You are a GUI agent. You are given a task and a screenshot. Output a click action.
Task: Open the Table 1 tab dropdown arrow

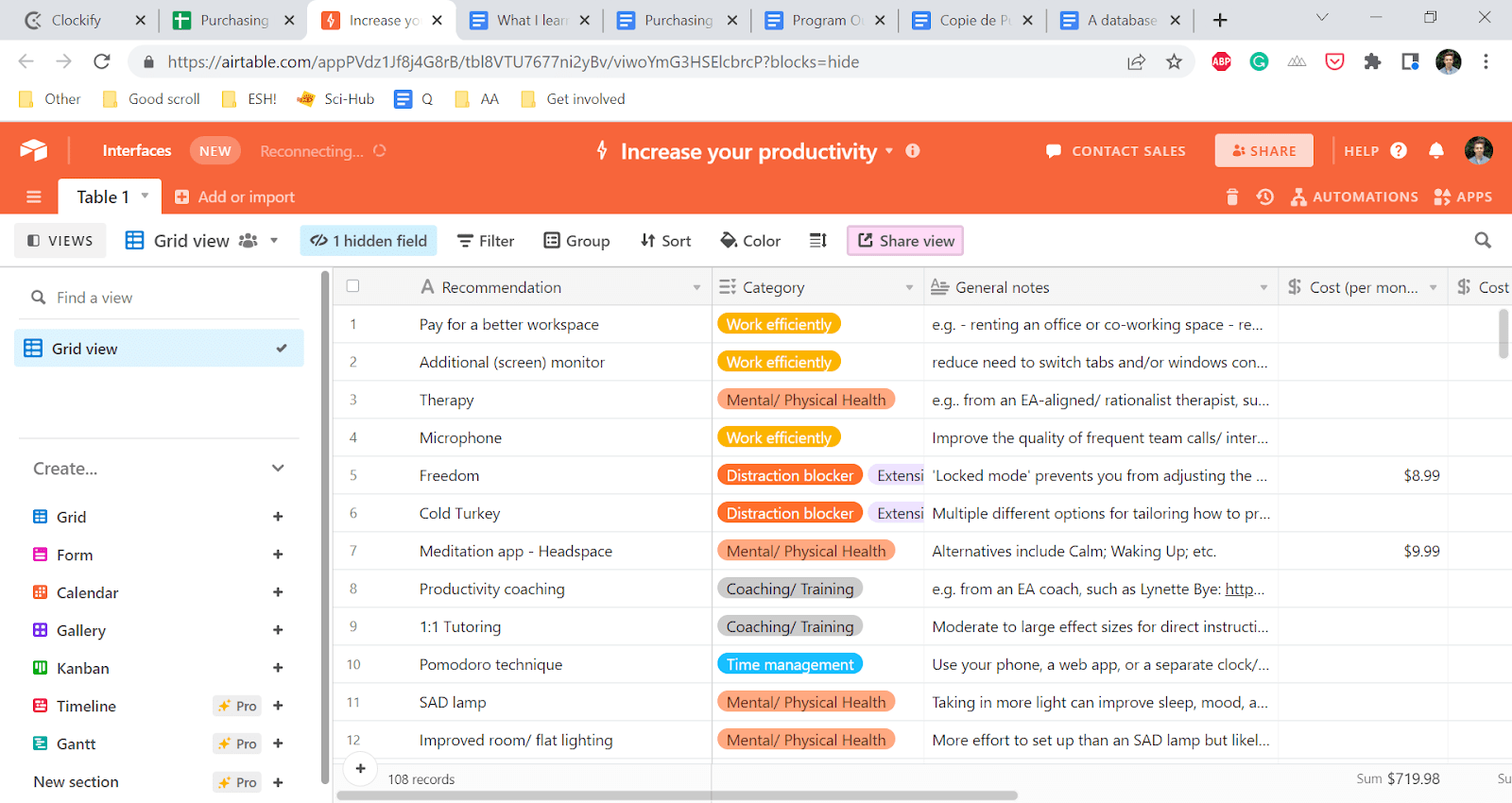tap(145, 196)
